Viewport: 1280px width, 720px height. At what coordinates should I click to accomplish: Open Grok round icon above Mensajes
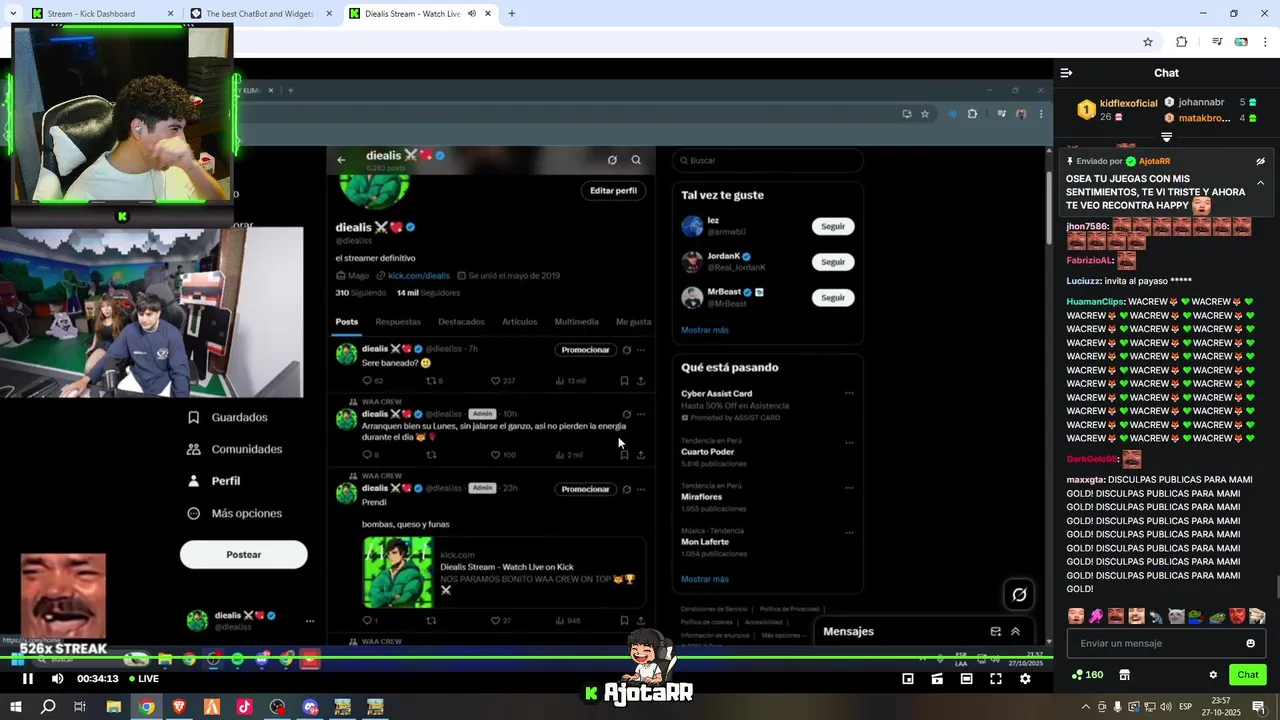pos(1019,595)
